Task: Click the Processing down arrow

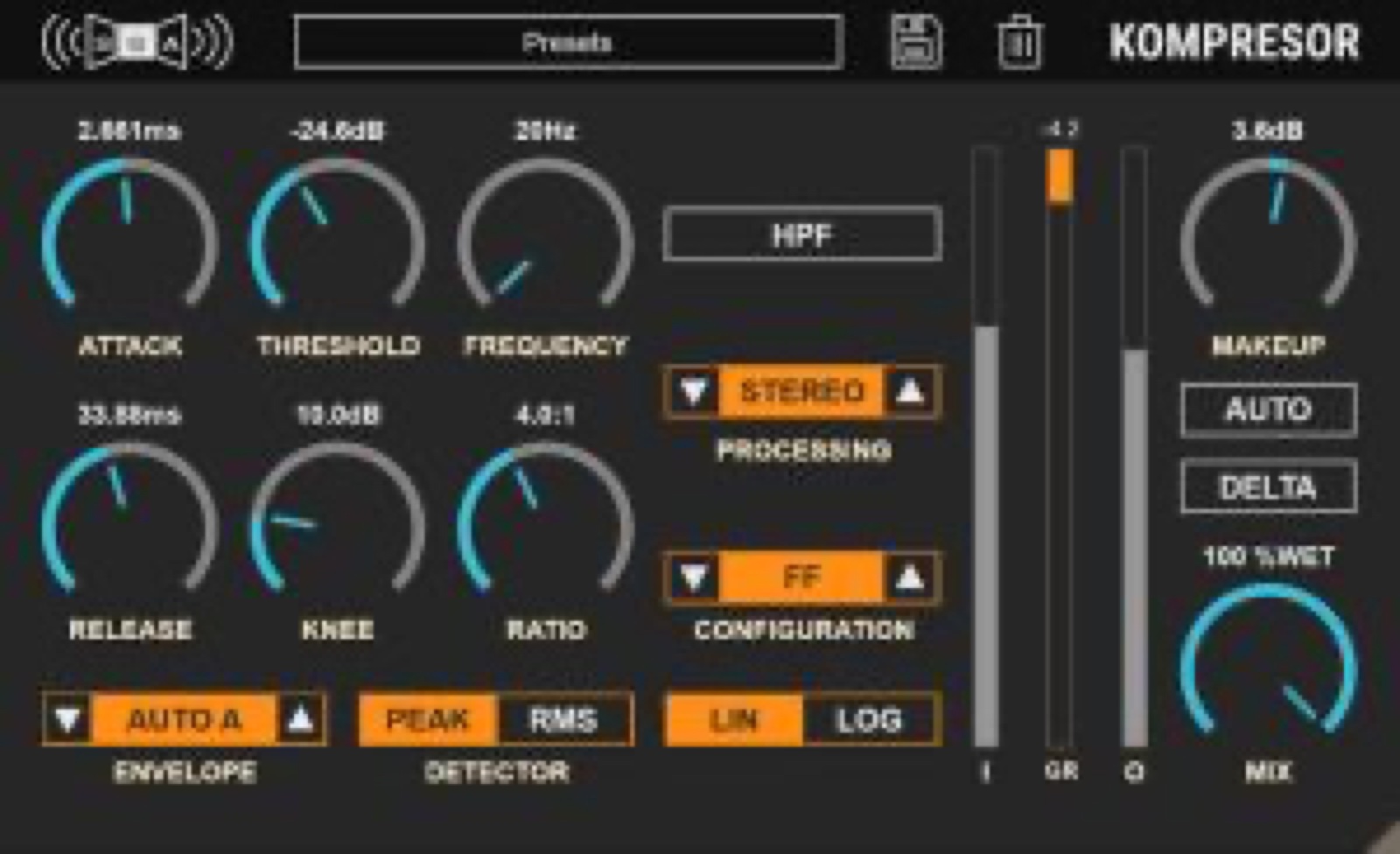Action: [x=694, y=391]
